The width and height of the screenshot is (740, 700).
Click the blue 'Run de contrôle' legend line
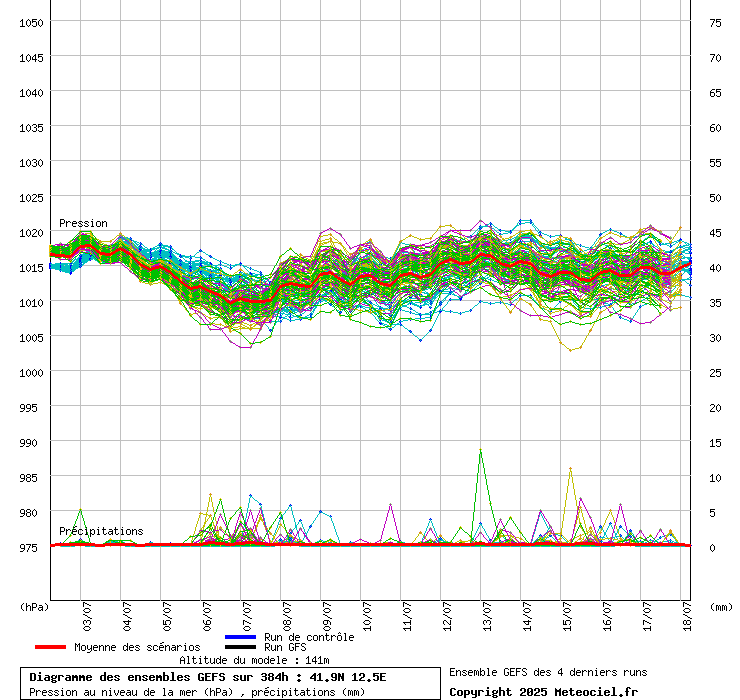[x=241, y=637]
